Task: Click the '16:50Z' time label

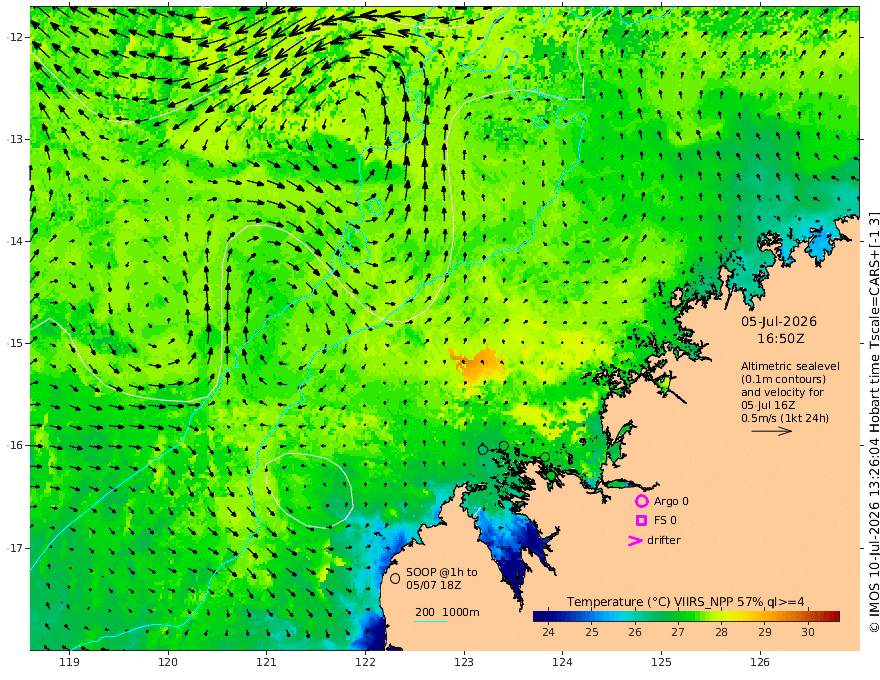Action: (781, 339)
